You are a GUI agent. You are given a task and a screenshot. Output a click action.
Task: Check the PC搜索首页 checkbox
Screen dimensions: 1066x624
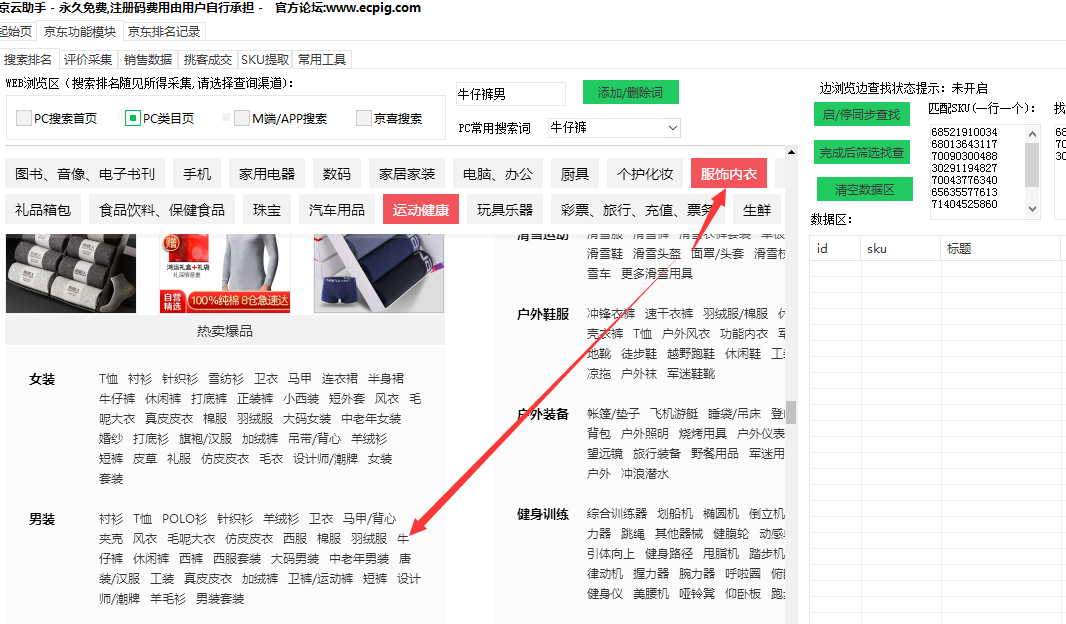[x=24, y=118]
